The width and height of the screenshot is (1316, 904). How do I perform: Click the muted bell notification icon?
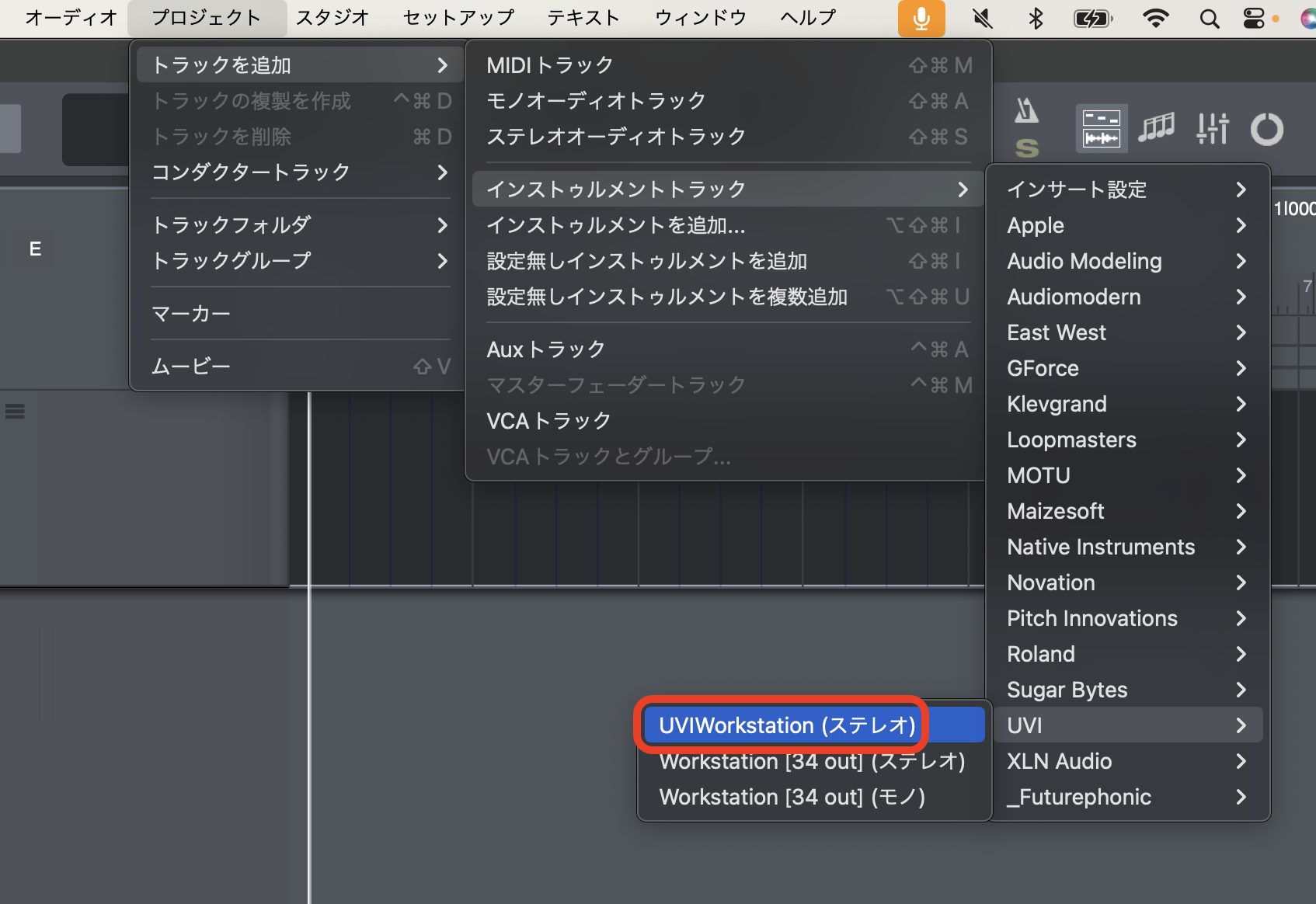tap(983, 18)
